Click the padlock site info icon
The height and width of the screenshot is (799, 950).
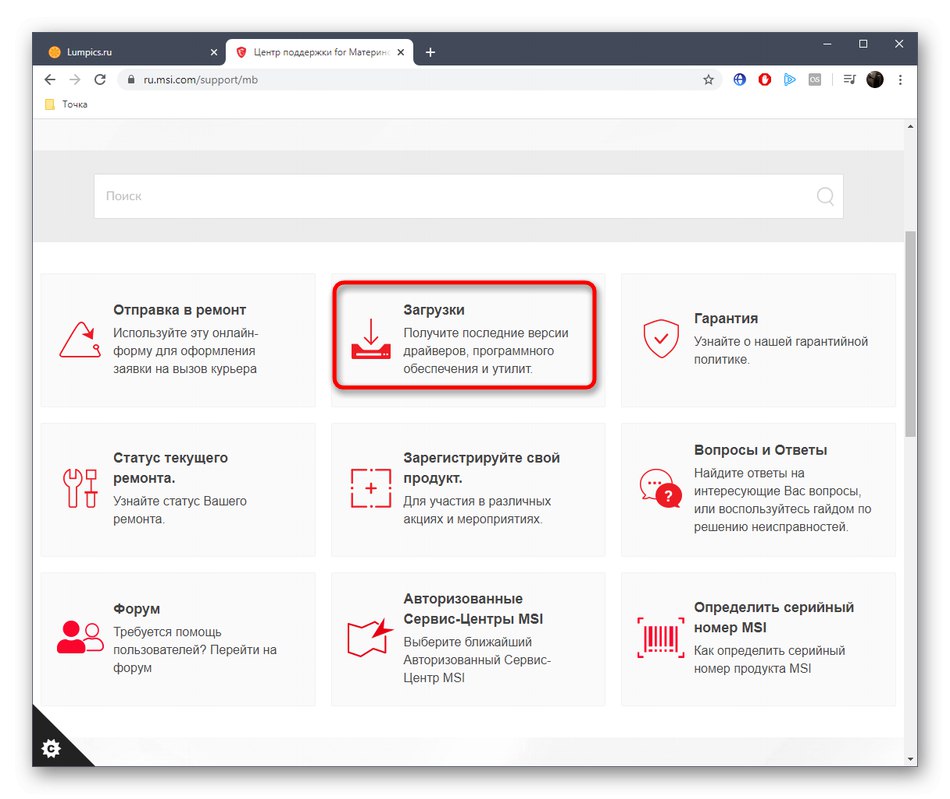pyautogui.click(x=131, y=79)
